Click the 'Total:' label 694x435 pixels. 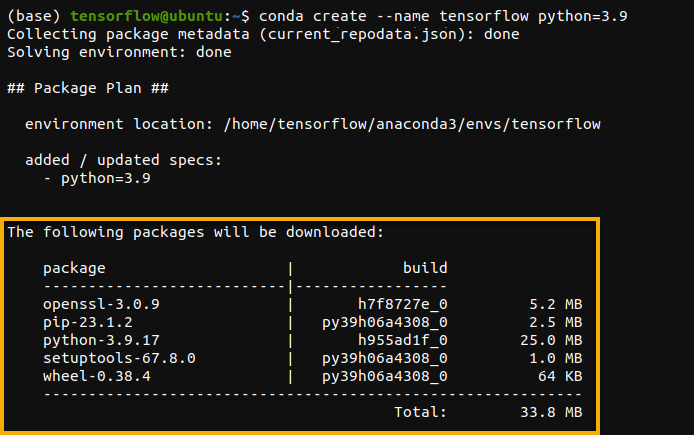(x=420, y=412)
